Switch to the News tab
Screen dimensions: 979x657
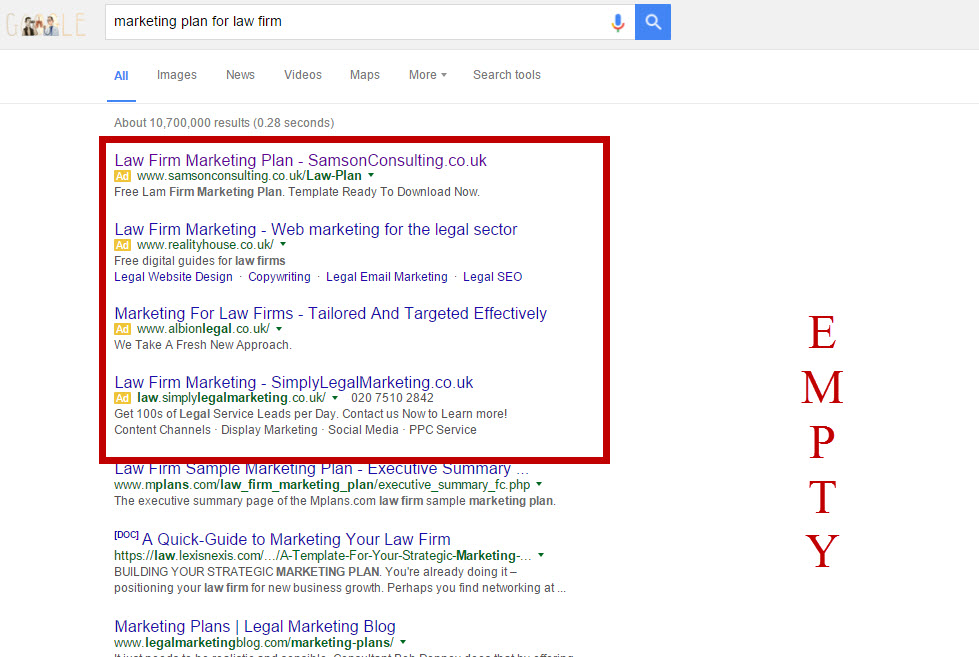[240, 75]
